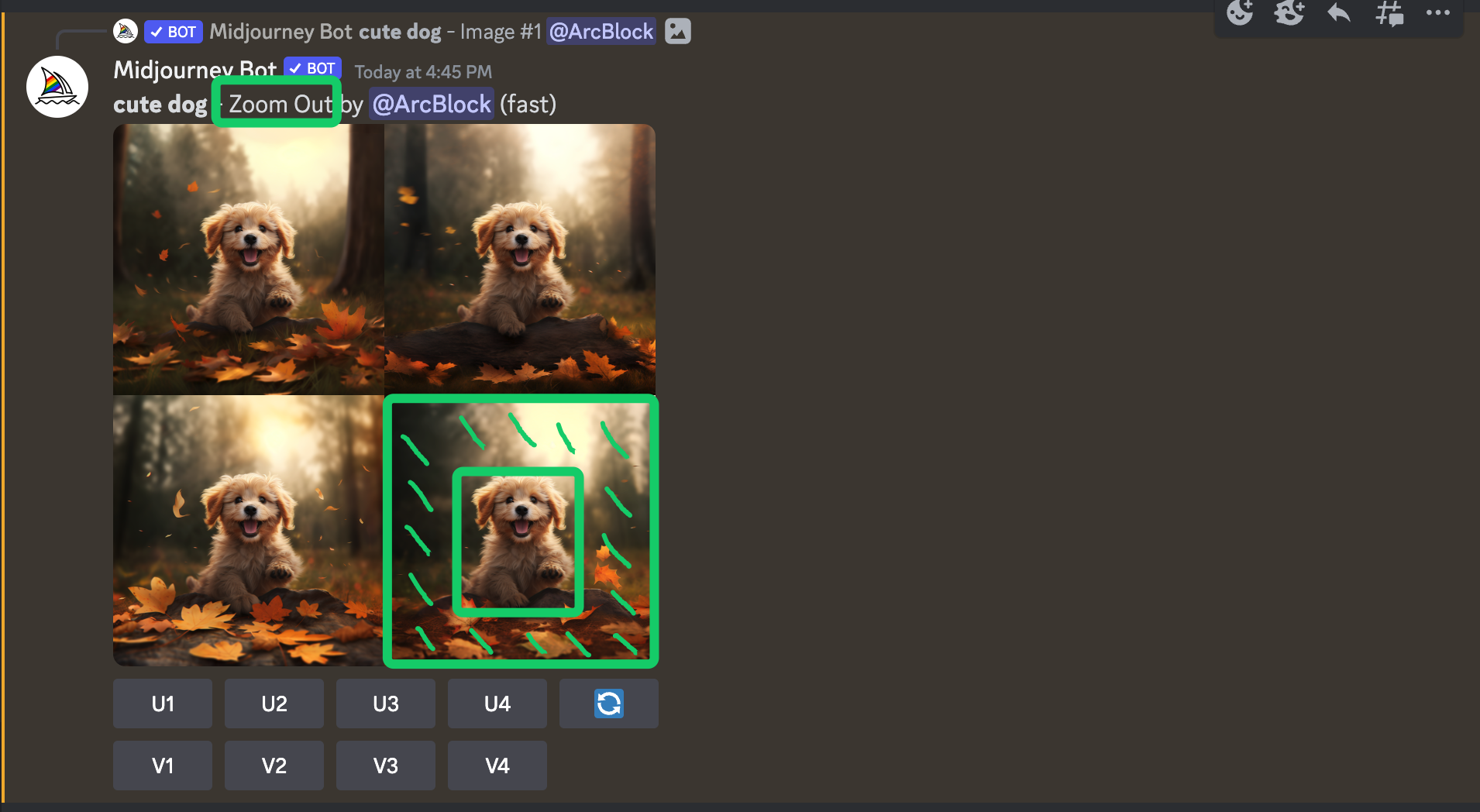The width and height of the screenshot is (1480, 812).
Task: Reply to the message with arrow icon
Action: coord(1339,12)
